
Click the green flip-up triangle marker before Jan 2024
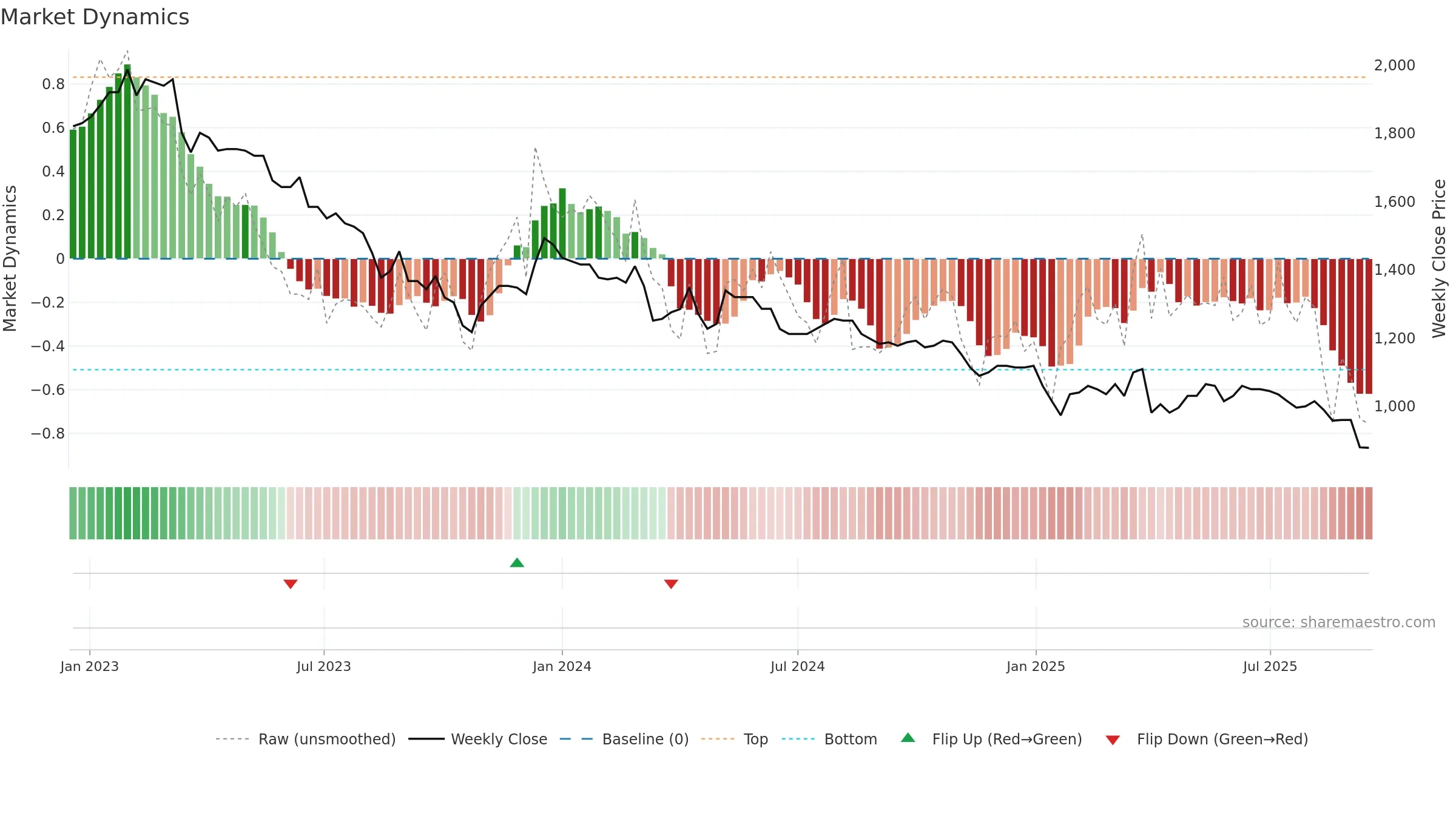[x=517, y=562]
